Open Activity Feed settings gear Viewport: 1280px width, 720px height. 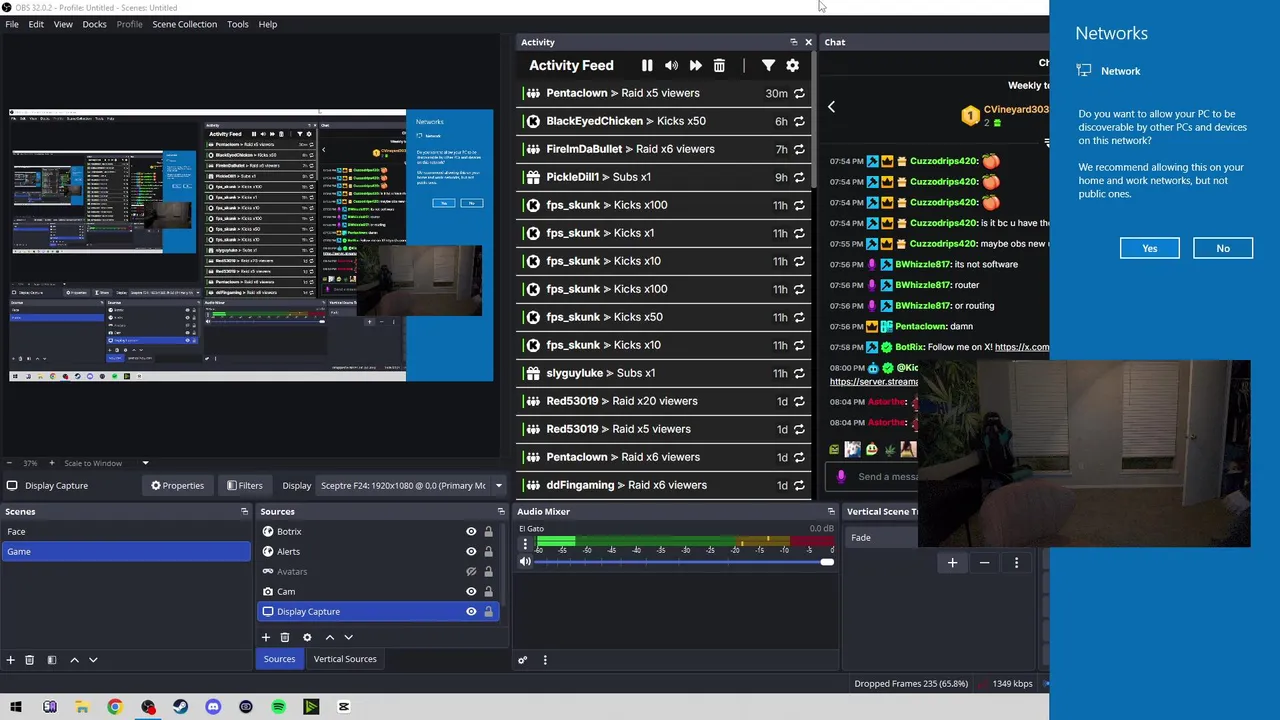792,65
